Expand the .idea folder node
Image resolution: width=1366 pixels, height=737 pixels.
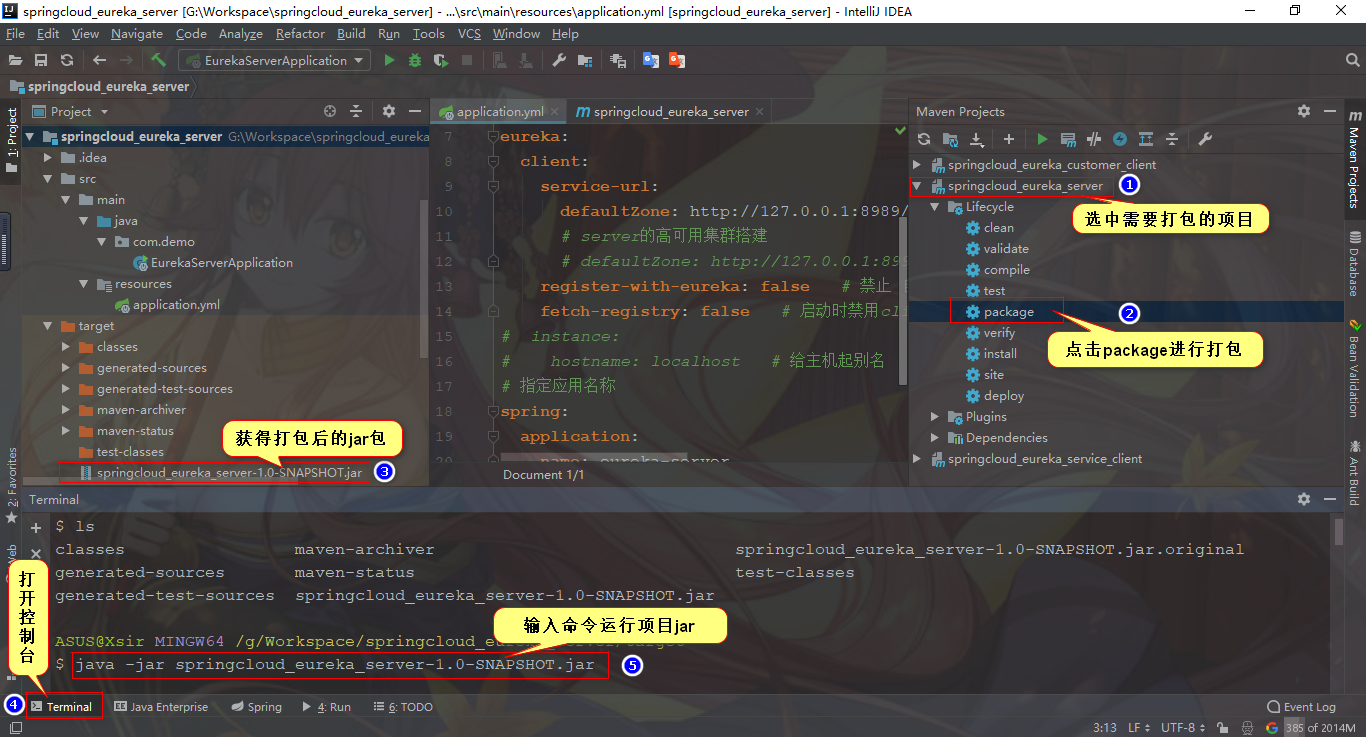tap(49, 158)
